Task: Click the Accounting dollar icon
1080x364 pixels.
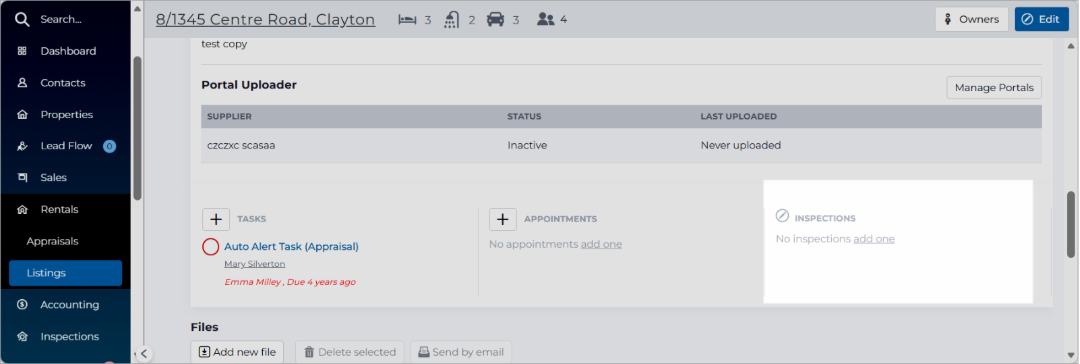Action: point(22,305)
